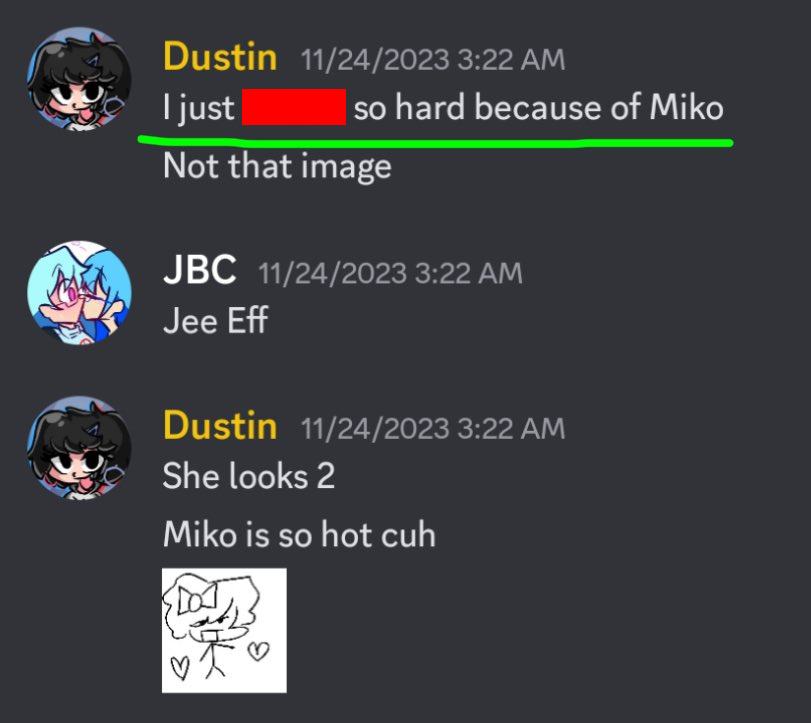Select the 'Jee Eff' message
This screenshot has height=723, width=811.
coord(216,321)
